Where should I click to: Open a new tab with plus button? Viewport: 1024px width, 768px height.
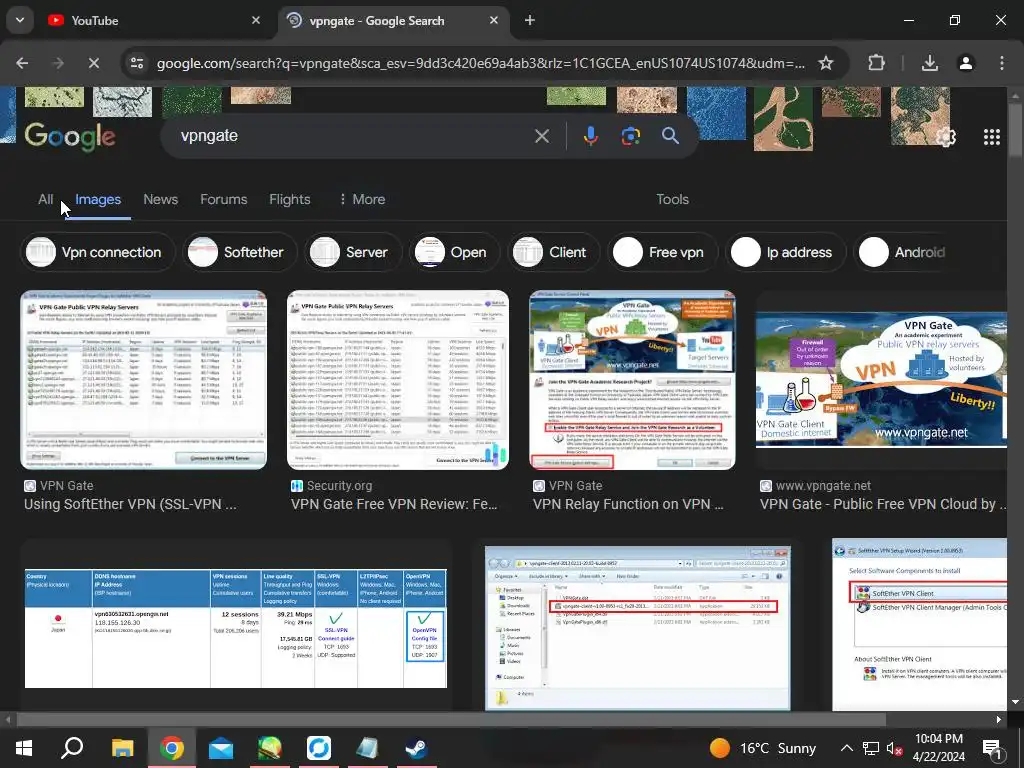click(530, 20)
